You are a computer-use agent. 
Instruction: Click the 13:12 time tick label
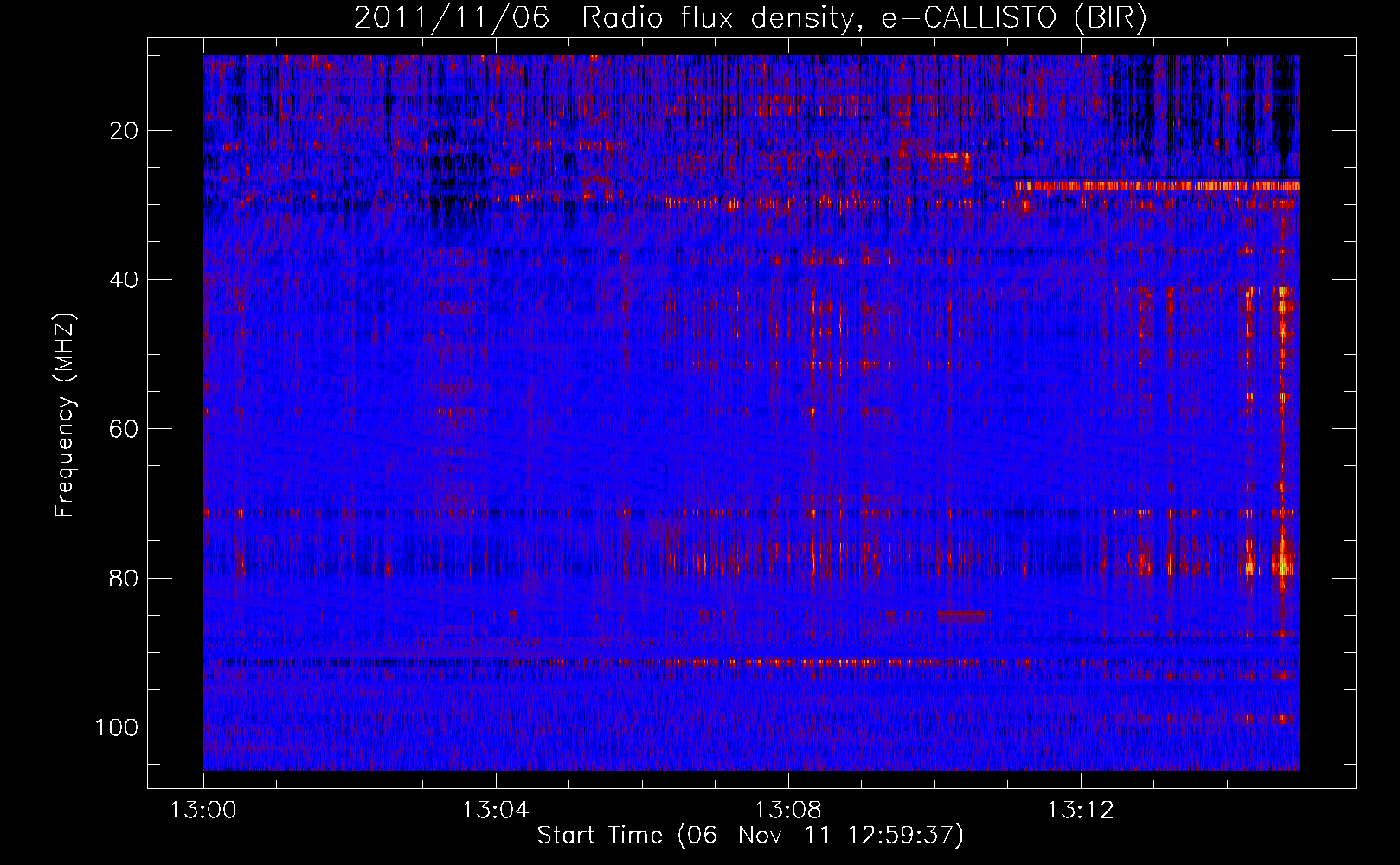(1081, 811)
